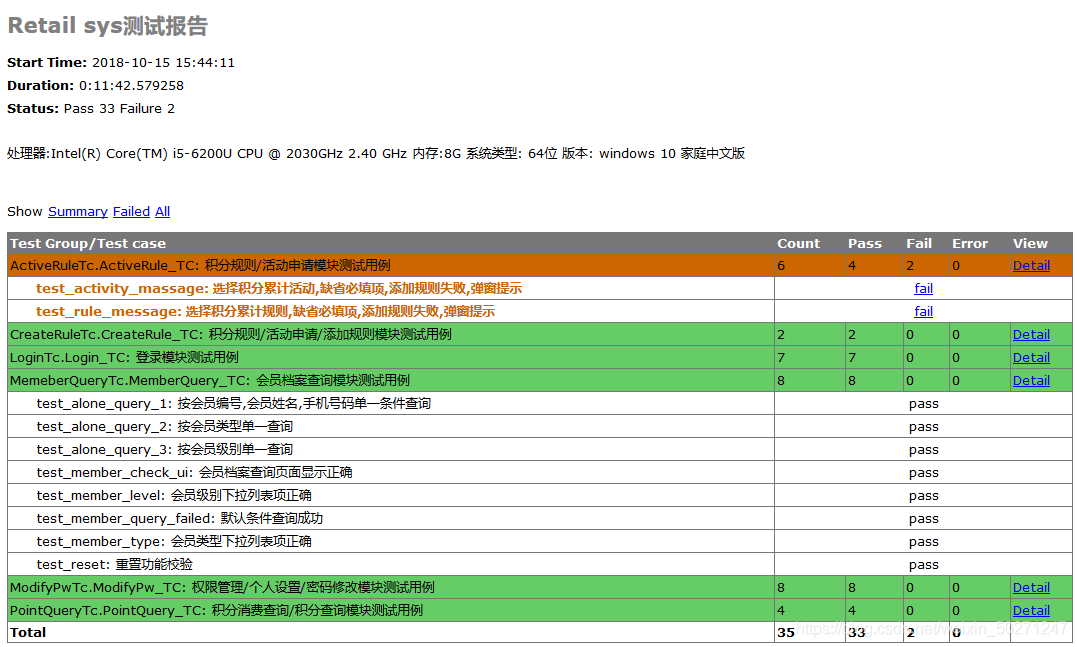The width and height of the screenshot is (1077, 647).
Task: Select test_reset test case name
Action: (x=115, y=565)
